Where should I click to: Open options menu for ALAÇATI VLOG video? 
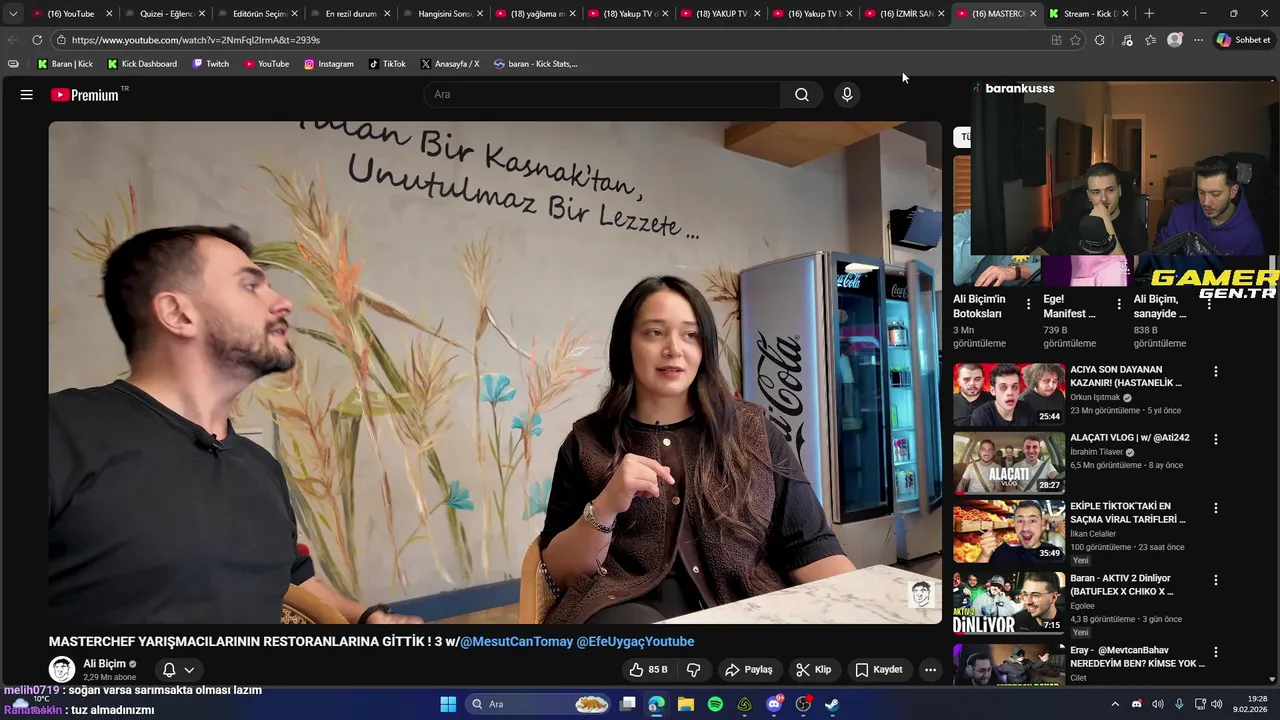1216,439
